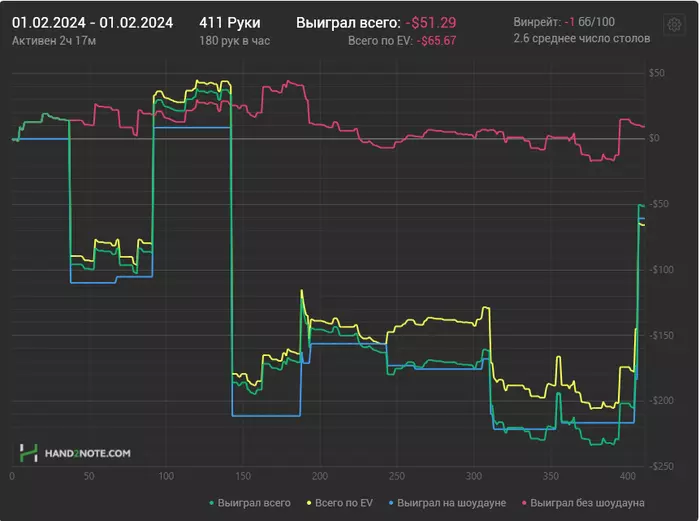Click the 300 tick on the hands axis
The height and width of the screenshot is (521, 700).
coord(474,476)
